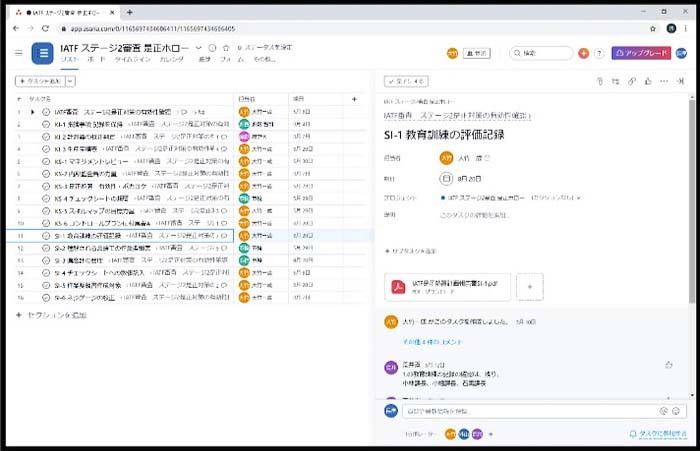Click the サブタスクを追加 link

pos(409,250)
